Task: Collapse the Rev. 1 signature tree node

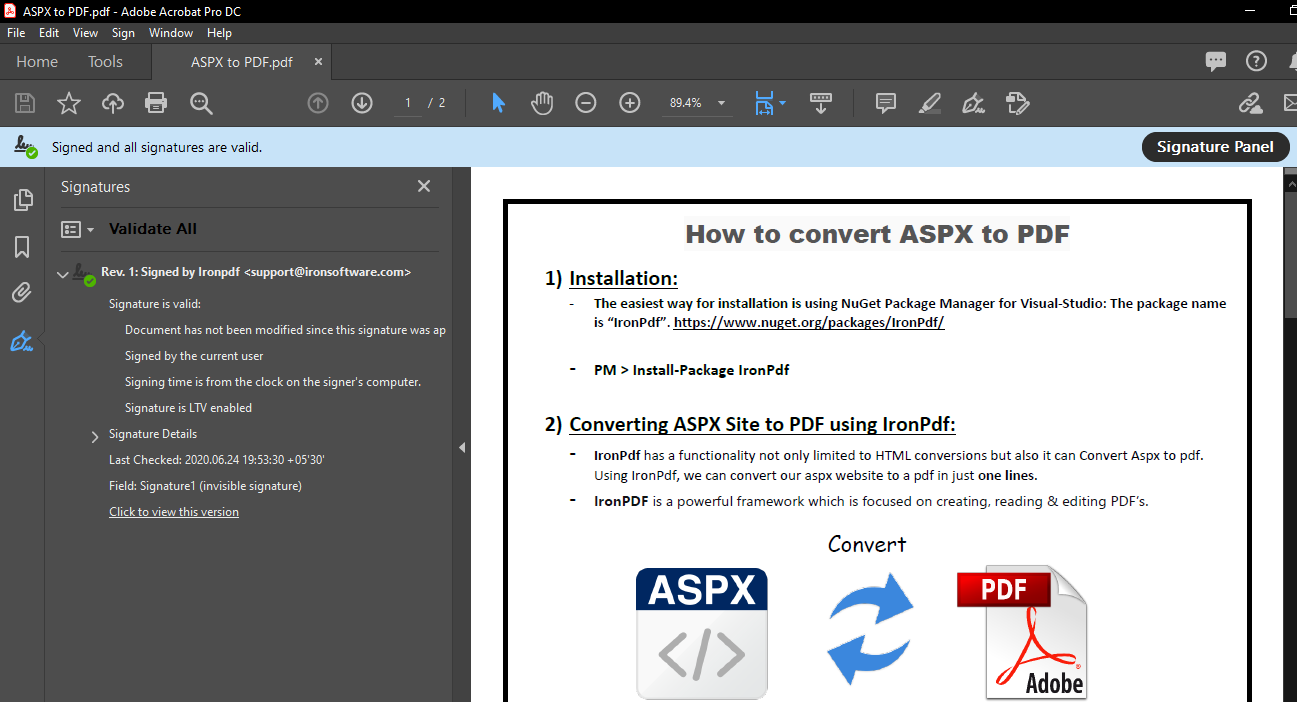Action: (x=63, y=273)
